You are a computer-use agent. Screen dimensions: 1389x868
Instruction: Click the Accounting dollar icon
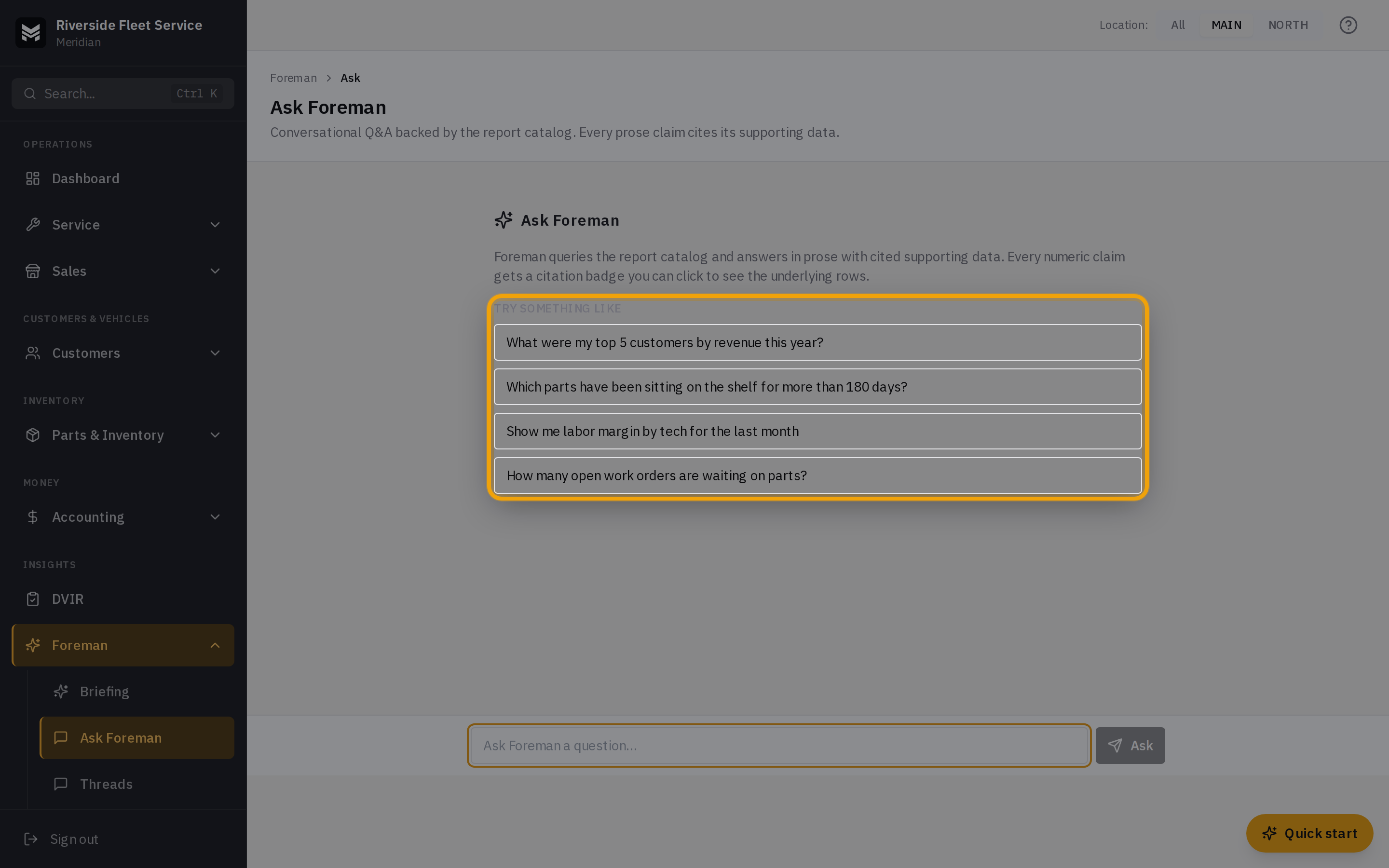pyautogui.click(x=33, y=517)
